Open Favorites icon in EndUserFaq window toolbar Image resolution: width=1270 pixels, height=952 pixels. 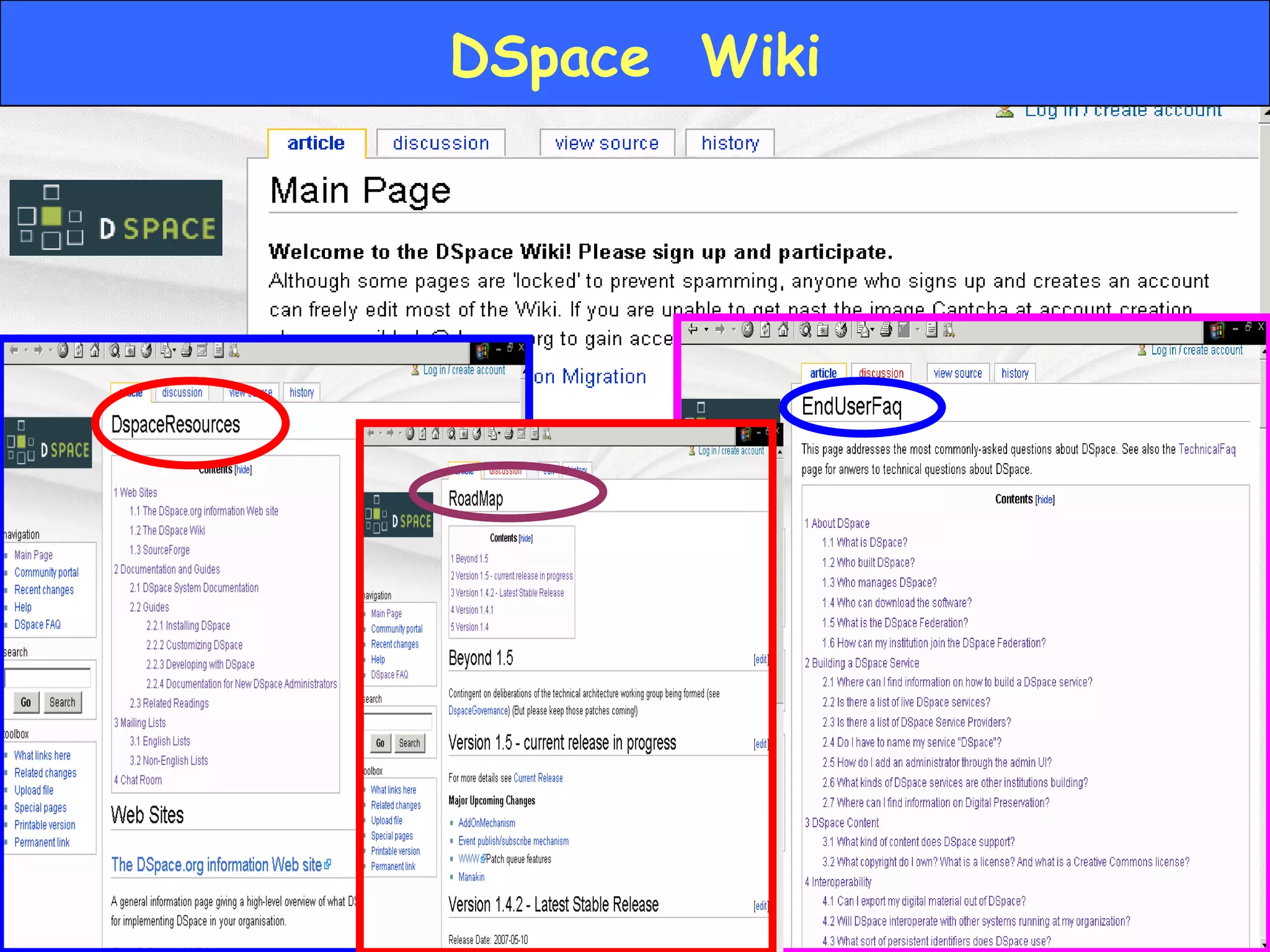tap(823, 330)
